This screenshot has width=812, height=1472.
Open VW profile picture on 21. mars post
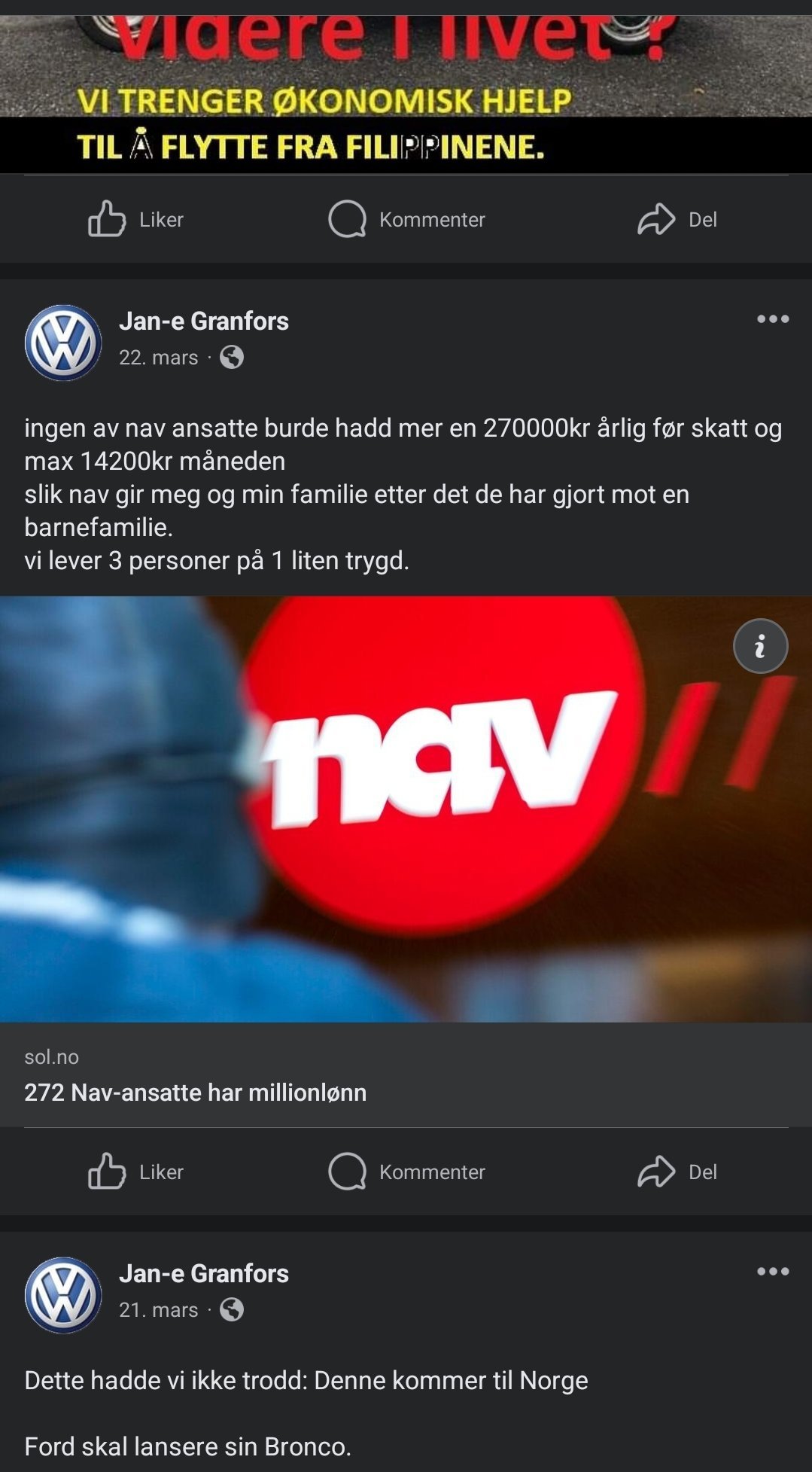tap(63, 1295)
